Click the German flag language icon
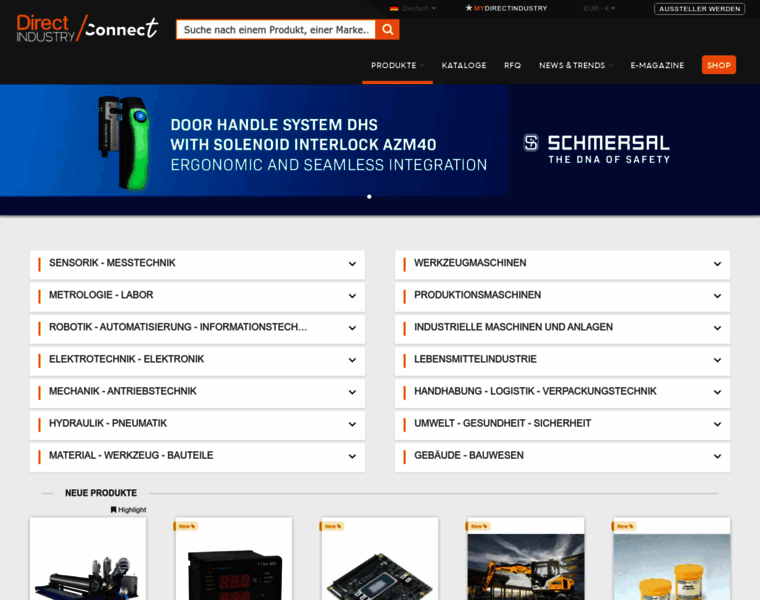760x600 pixels. tap(394, 8)
